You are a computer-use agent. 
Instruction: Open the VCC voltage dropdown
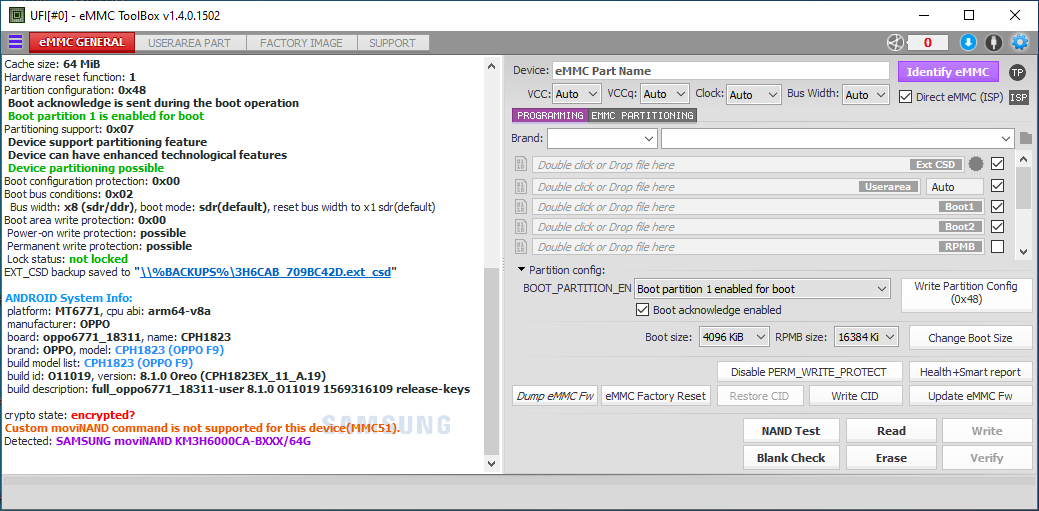(x=576, y=95)
